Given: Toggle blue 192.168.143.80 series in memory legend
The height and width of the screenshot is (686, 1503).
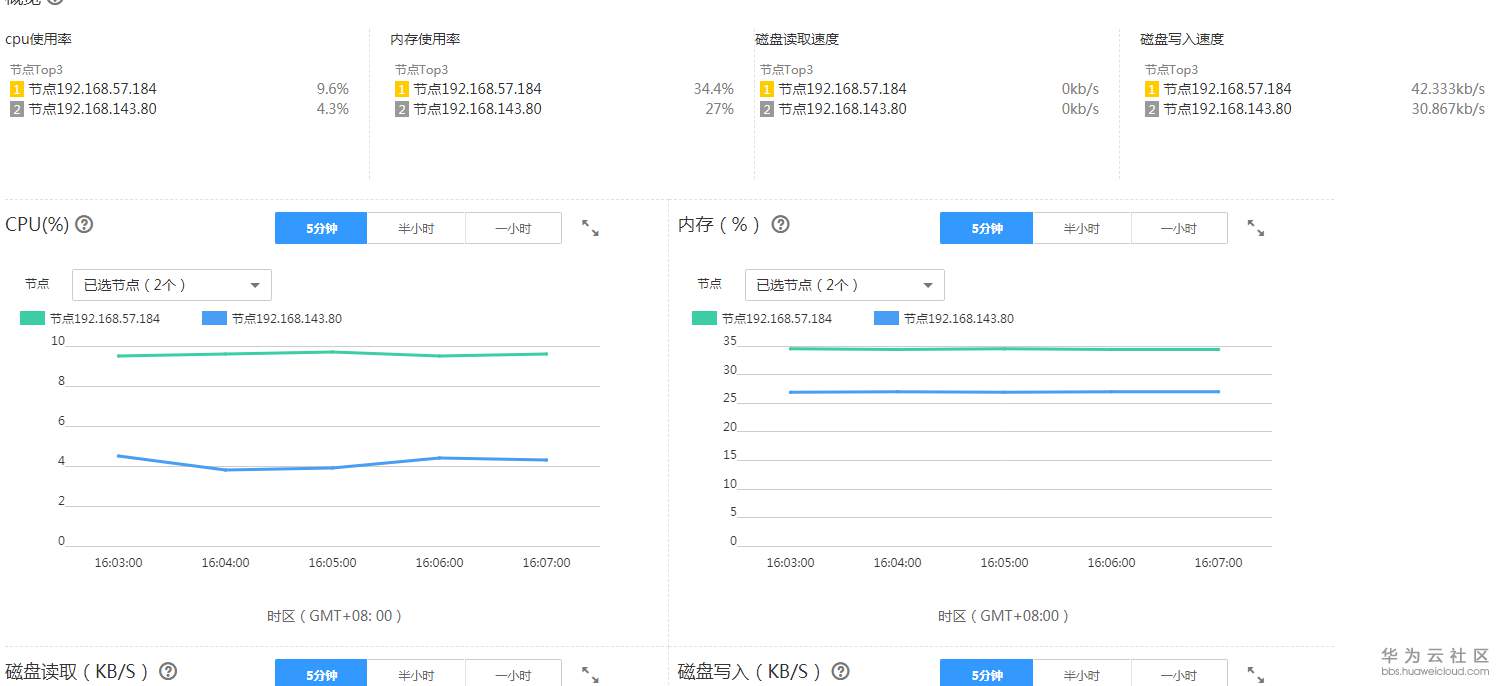Looking at the screenshot, I should click(x=944, y=319).
